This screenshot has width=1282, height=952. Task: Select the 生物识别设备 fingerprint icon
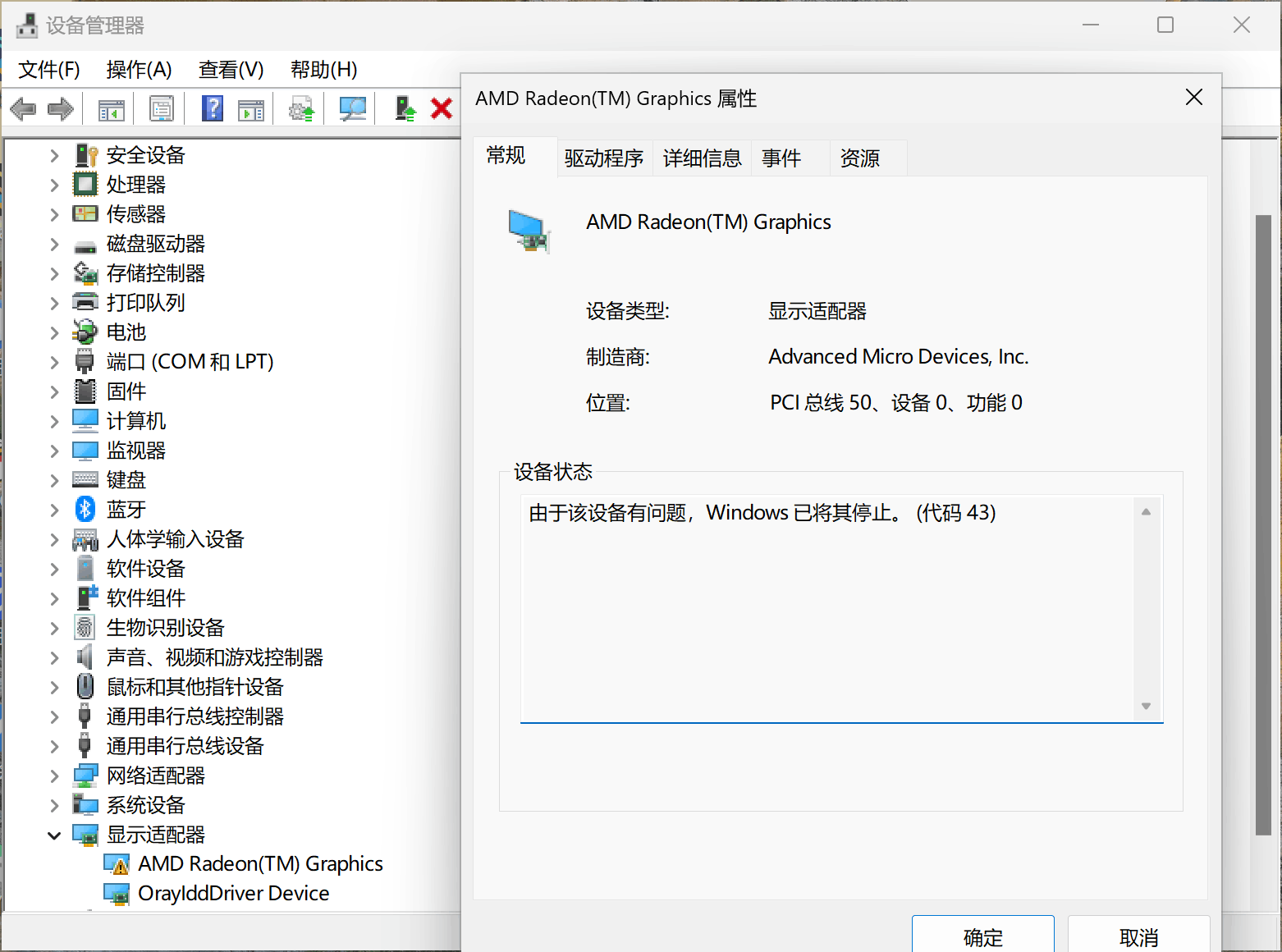tap(85, 628)
